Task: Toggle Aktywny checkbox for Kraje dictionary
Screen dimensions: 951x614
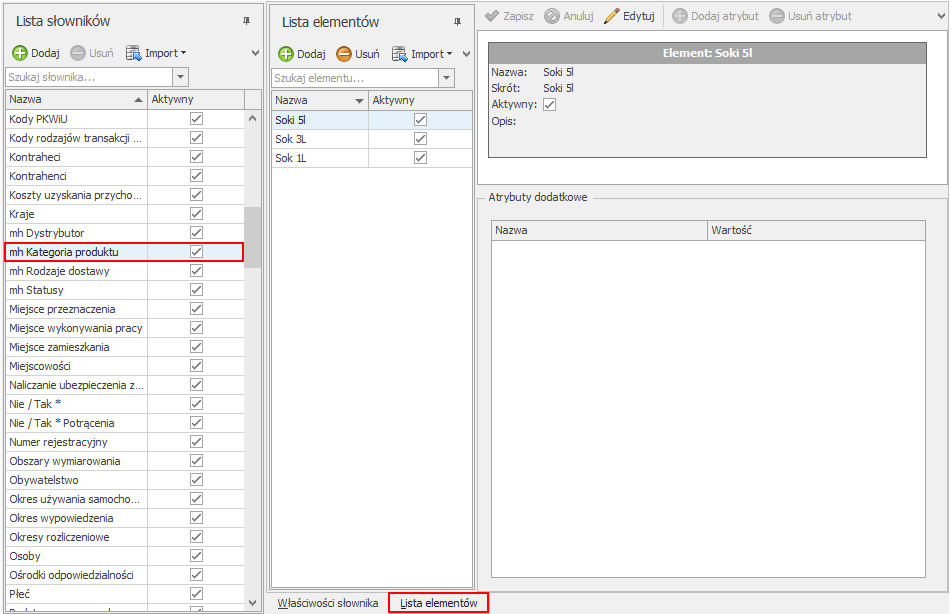Action: click(x=196, y=214)
